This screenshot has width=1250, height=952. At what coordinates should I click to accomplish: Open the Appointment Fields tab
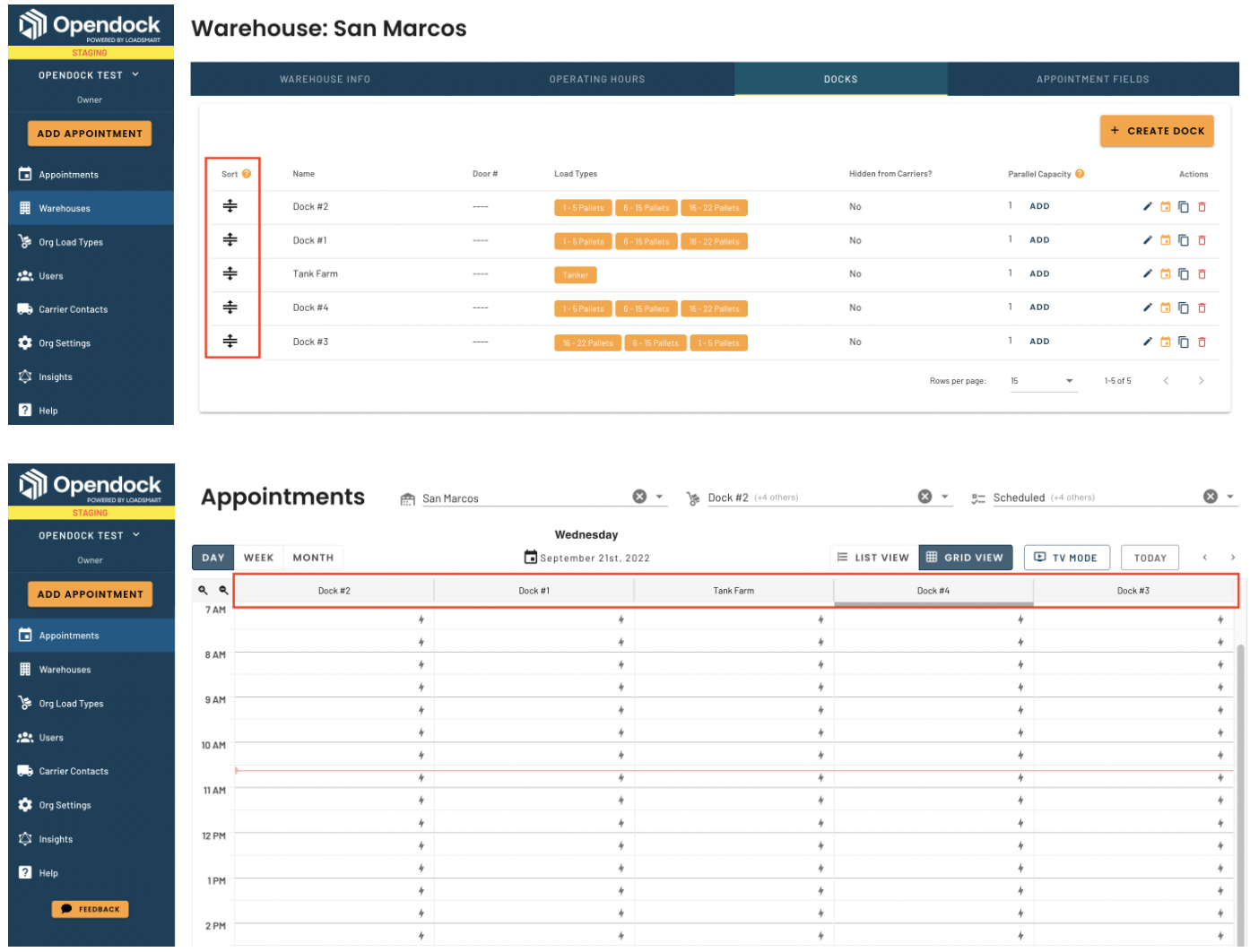coord(1092,79)
